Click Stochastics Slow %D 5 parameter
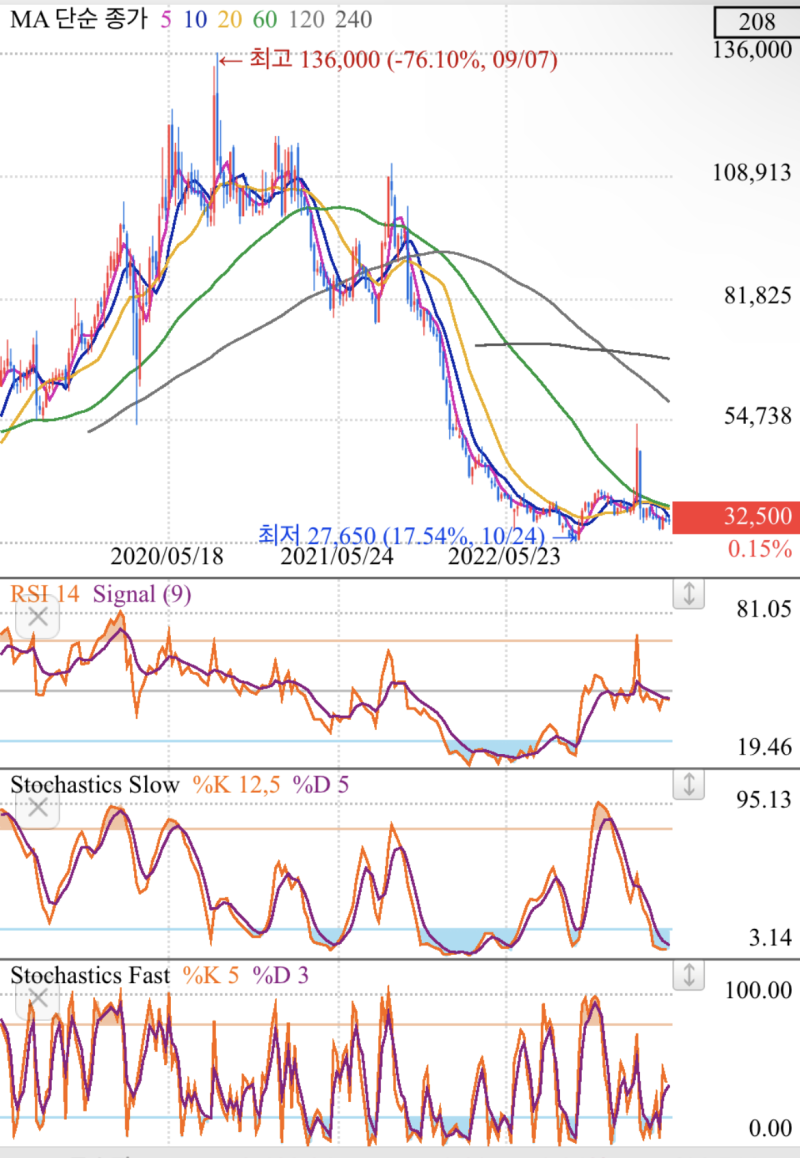Viewport: 800px width, 1158px height. click(x=321, y=784)
